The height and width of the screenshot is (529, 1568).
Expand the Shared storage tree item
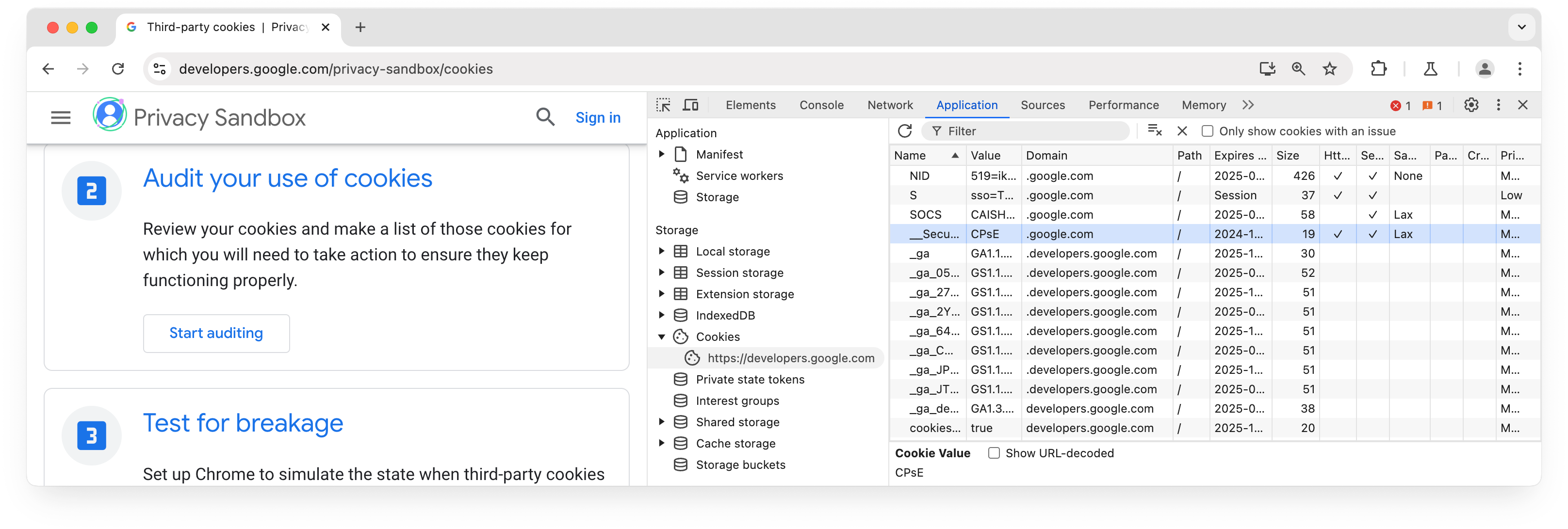(x=661, y=421)
